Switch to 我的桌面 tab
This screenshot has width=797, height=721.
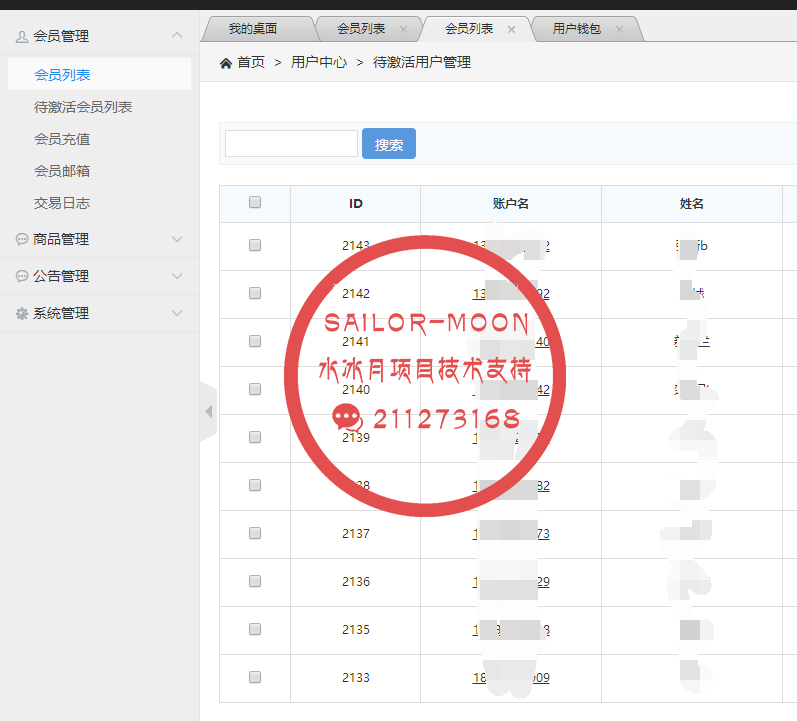point(253,29)
